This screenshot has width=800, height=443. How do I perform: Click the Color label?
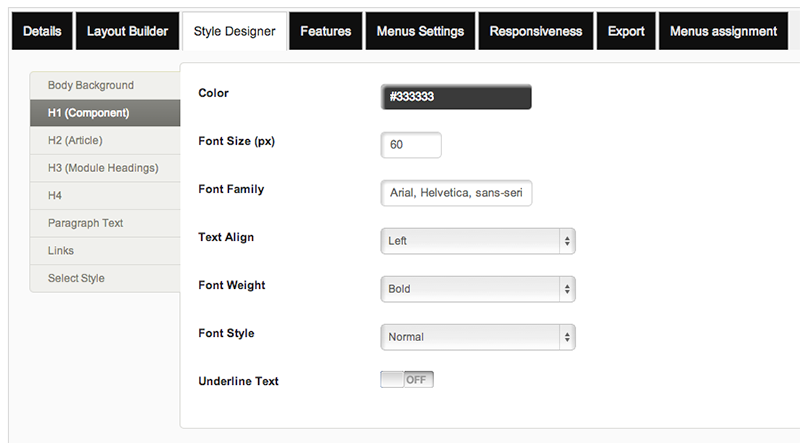[x=213, y=93]
